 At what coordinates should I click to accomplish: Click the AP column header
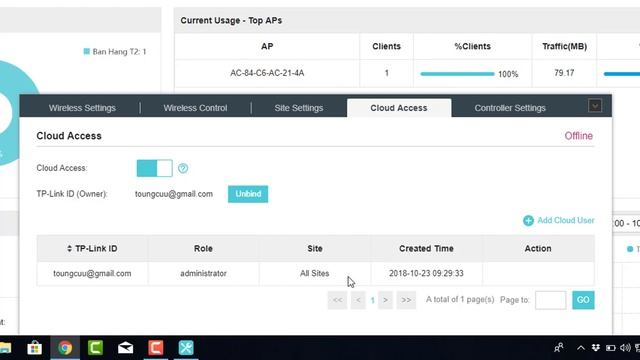[x=267, y=47]
